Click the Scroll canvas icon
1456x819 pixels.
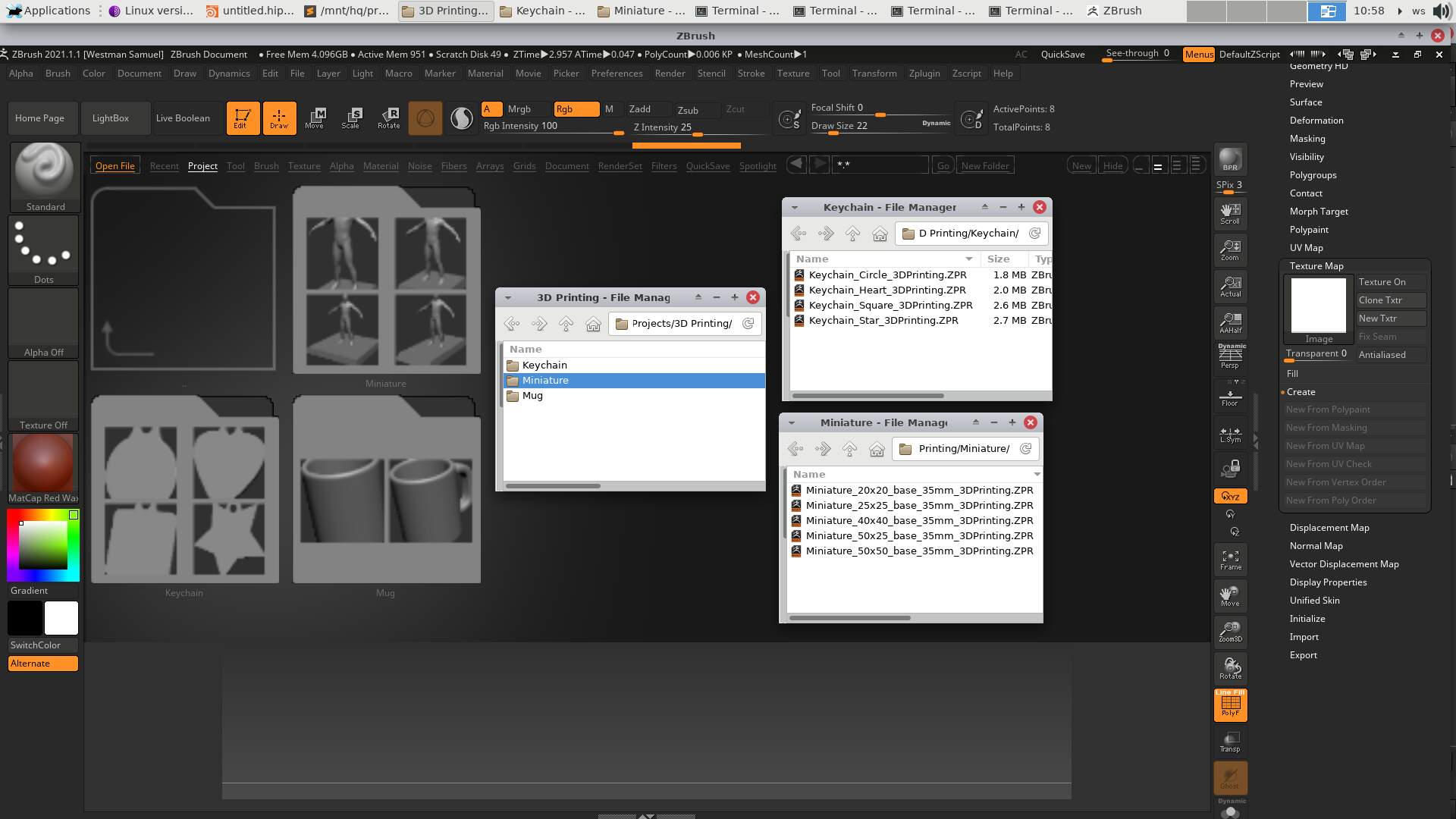click(x=1230, y=213)
